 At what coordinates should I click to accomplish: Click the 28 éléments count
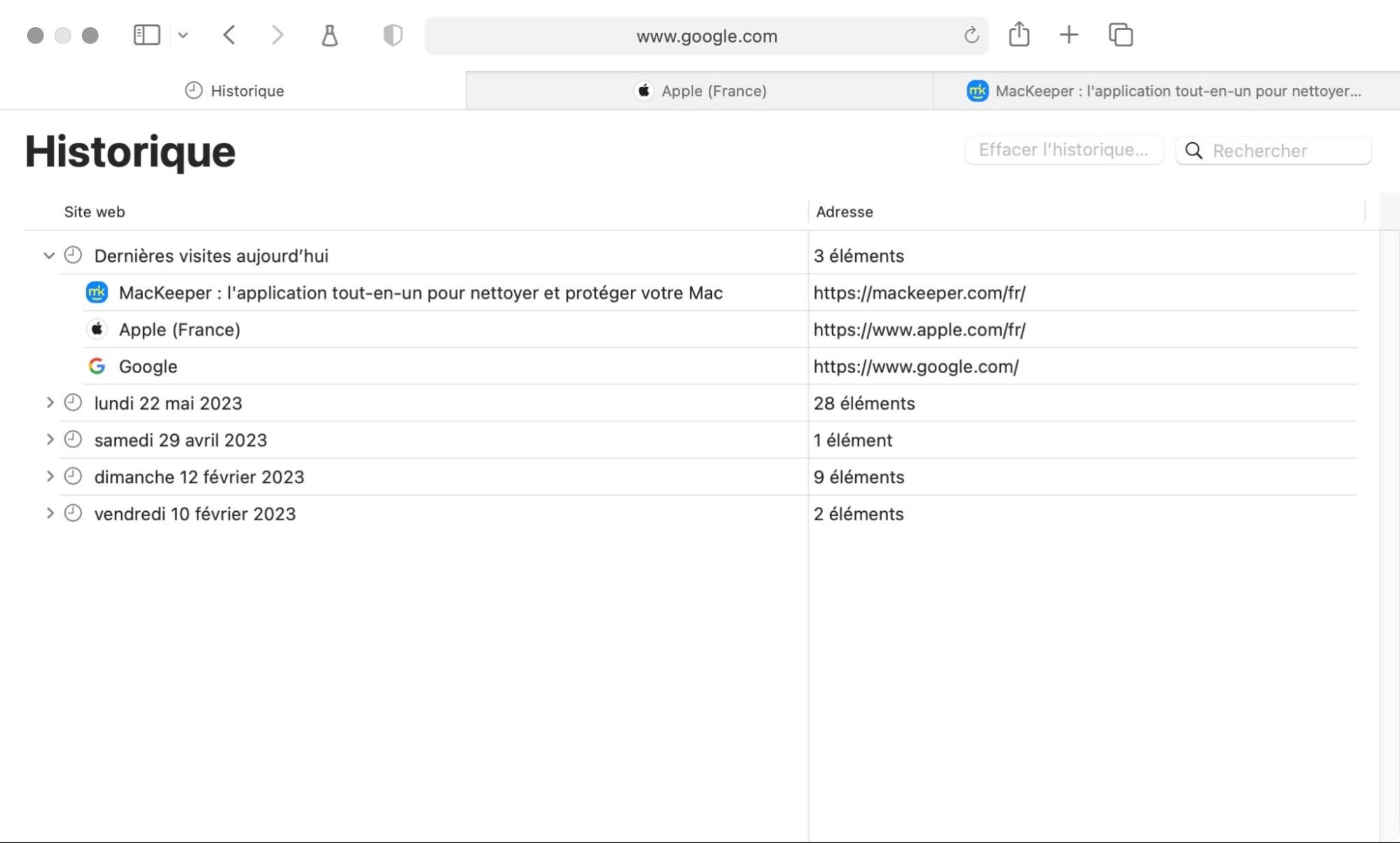click(864, 403)
